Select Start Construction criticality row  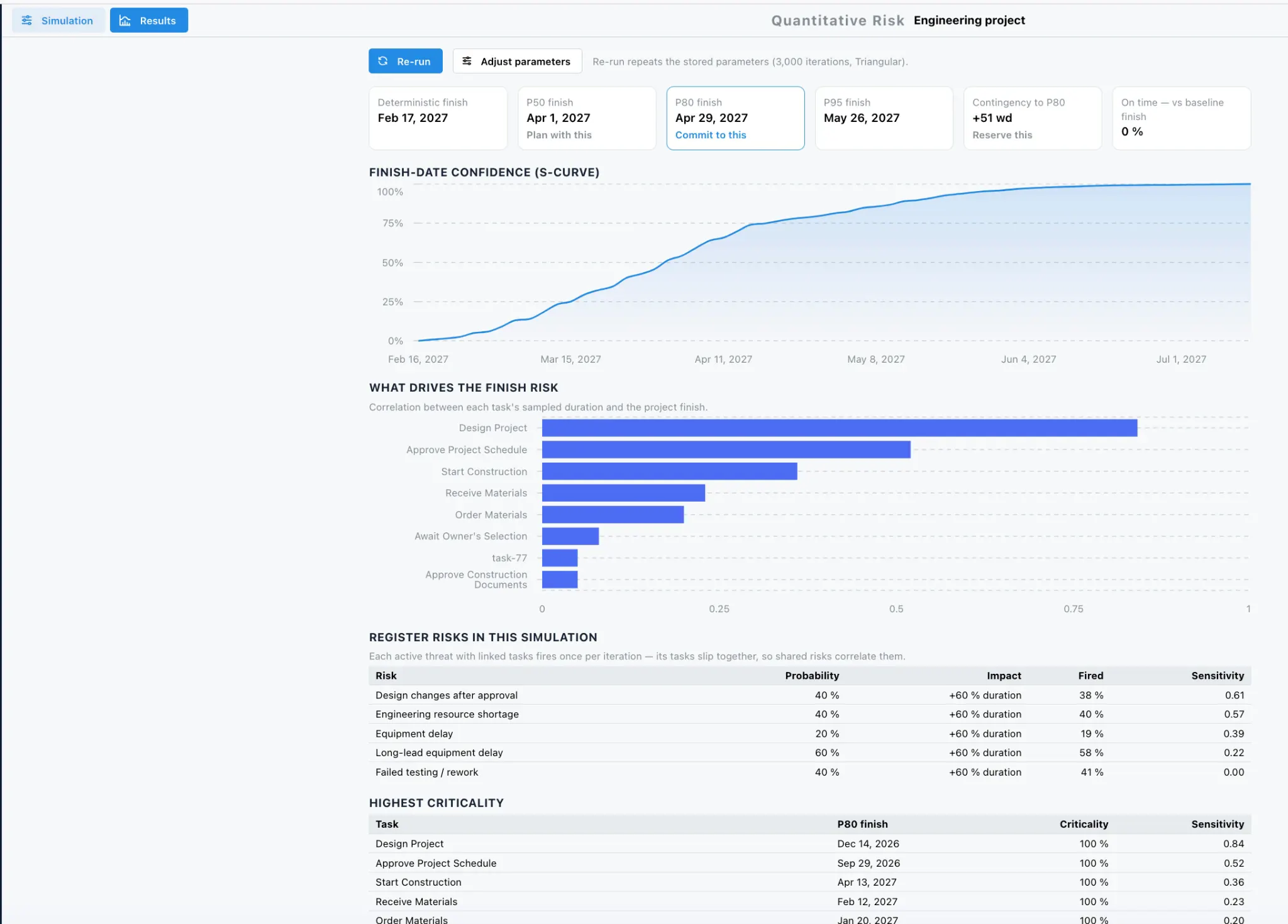pos(810,882)
